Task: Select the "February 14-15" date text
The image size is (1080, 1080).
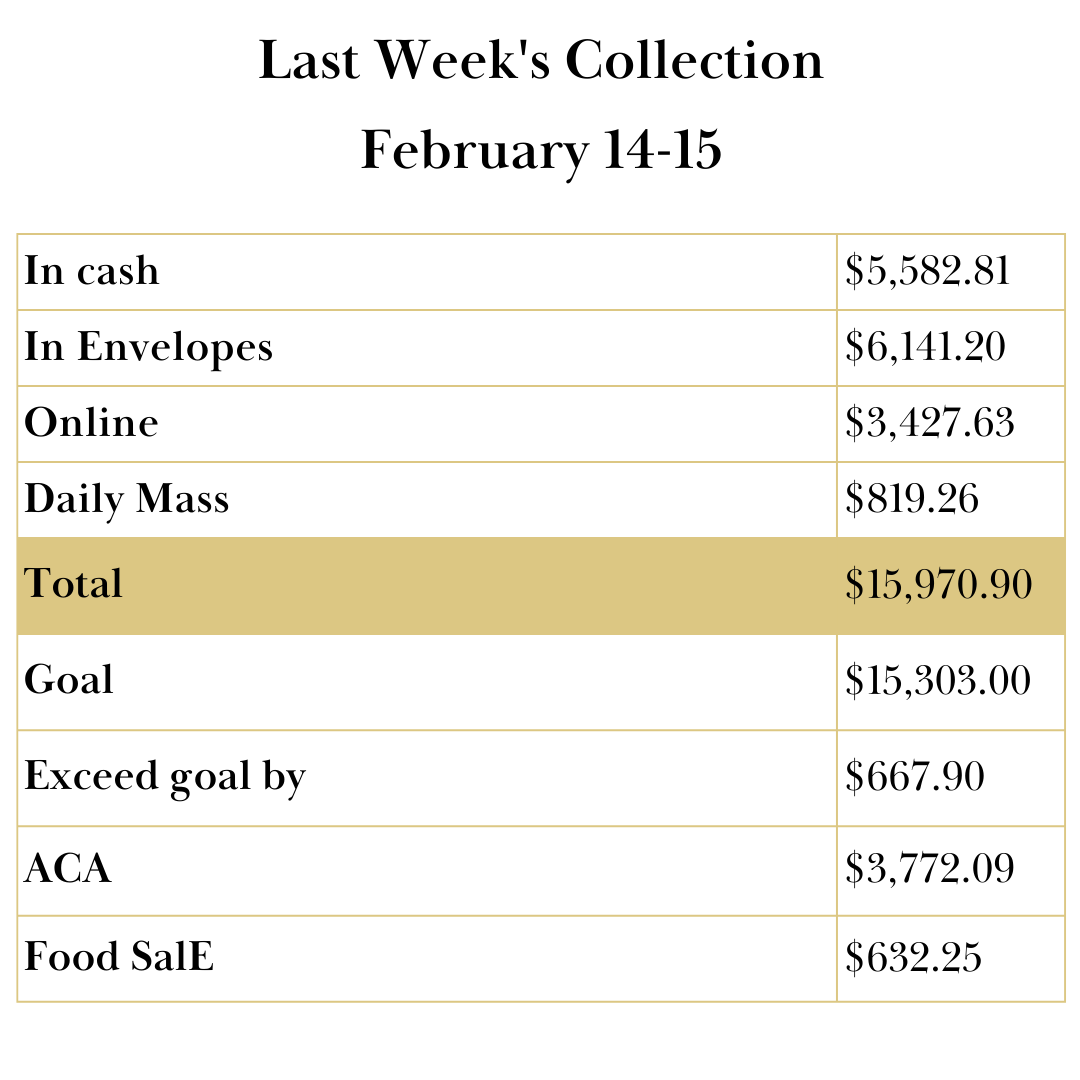Action: (540, 151)
